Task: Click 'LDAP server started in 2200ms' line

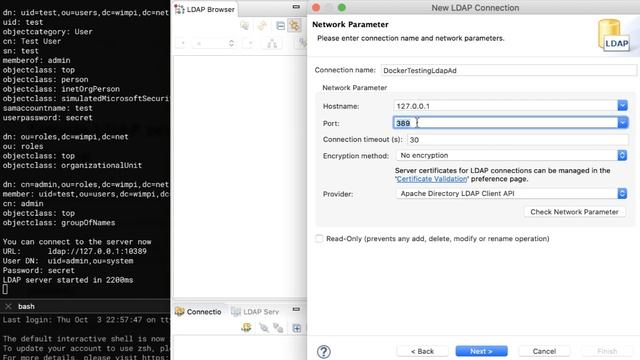Action: [68, 280]
